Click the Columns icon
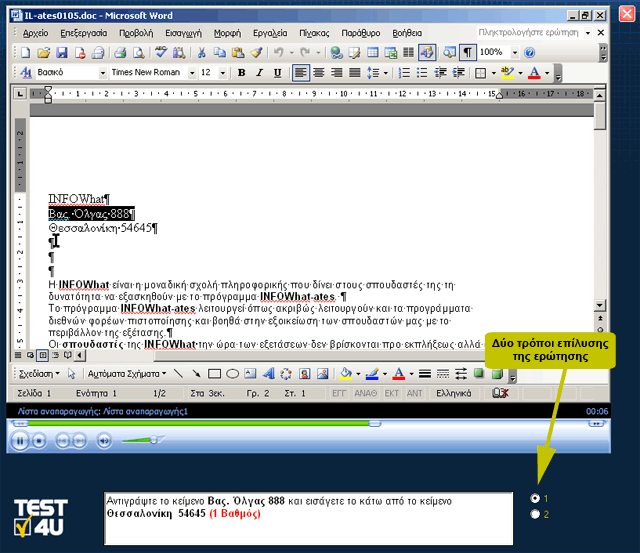Viewport: 640px width, 553px height. coord(408,53)
